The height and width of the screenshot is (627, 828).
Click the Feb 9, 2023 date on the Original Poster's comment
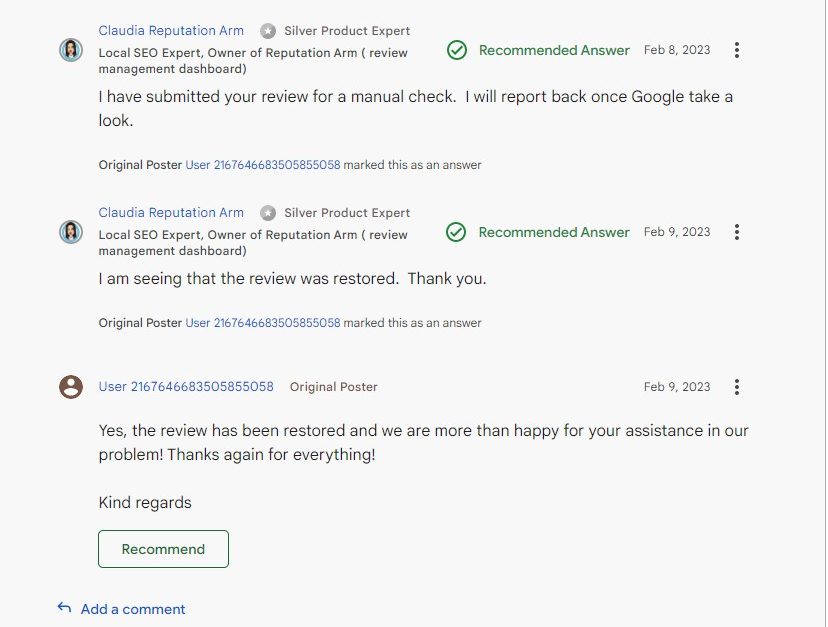677,387
